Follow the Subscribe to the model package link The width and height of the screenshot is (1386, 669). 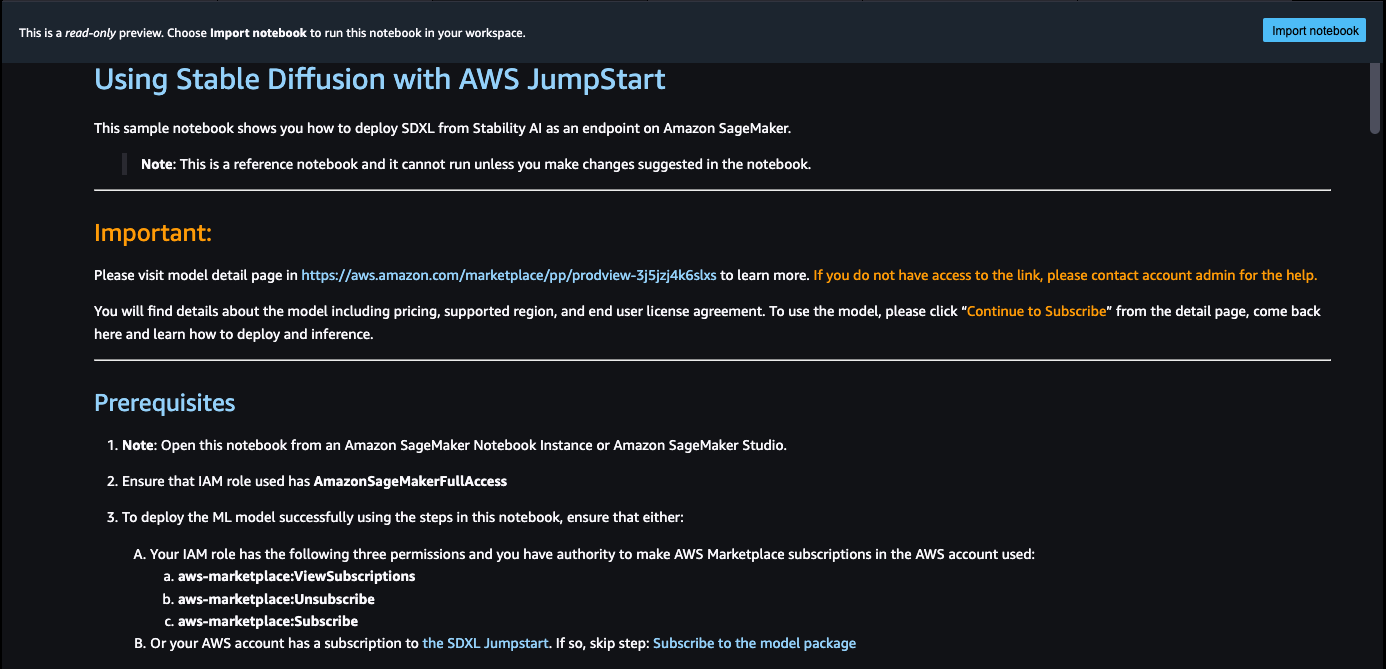[x=754, y=643]
